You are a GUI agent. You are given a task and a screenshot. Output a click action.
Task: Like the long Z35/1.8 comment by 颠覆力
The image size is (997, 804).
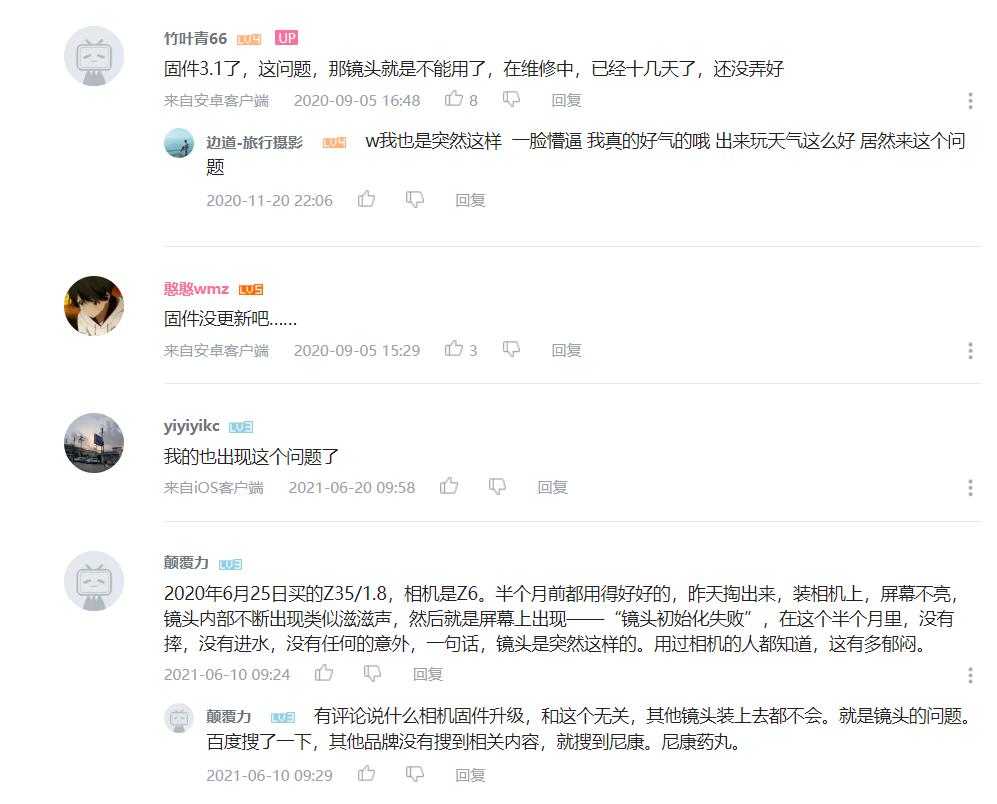click(324, 673)
